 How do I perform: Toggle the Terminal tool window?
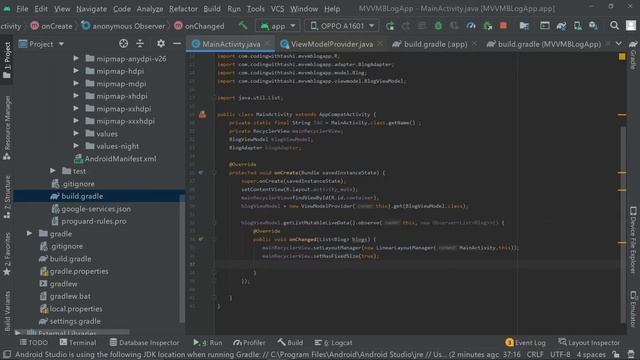(78, 342)
